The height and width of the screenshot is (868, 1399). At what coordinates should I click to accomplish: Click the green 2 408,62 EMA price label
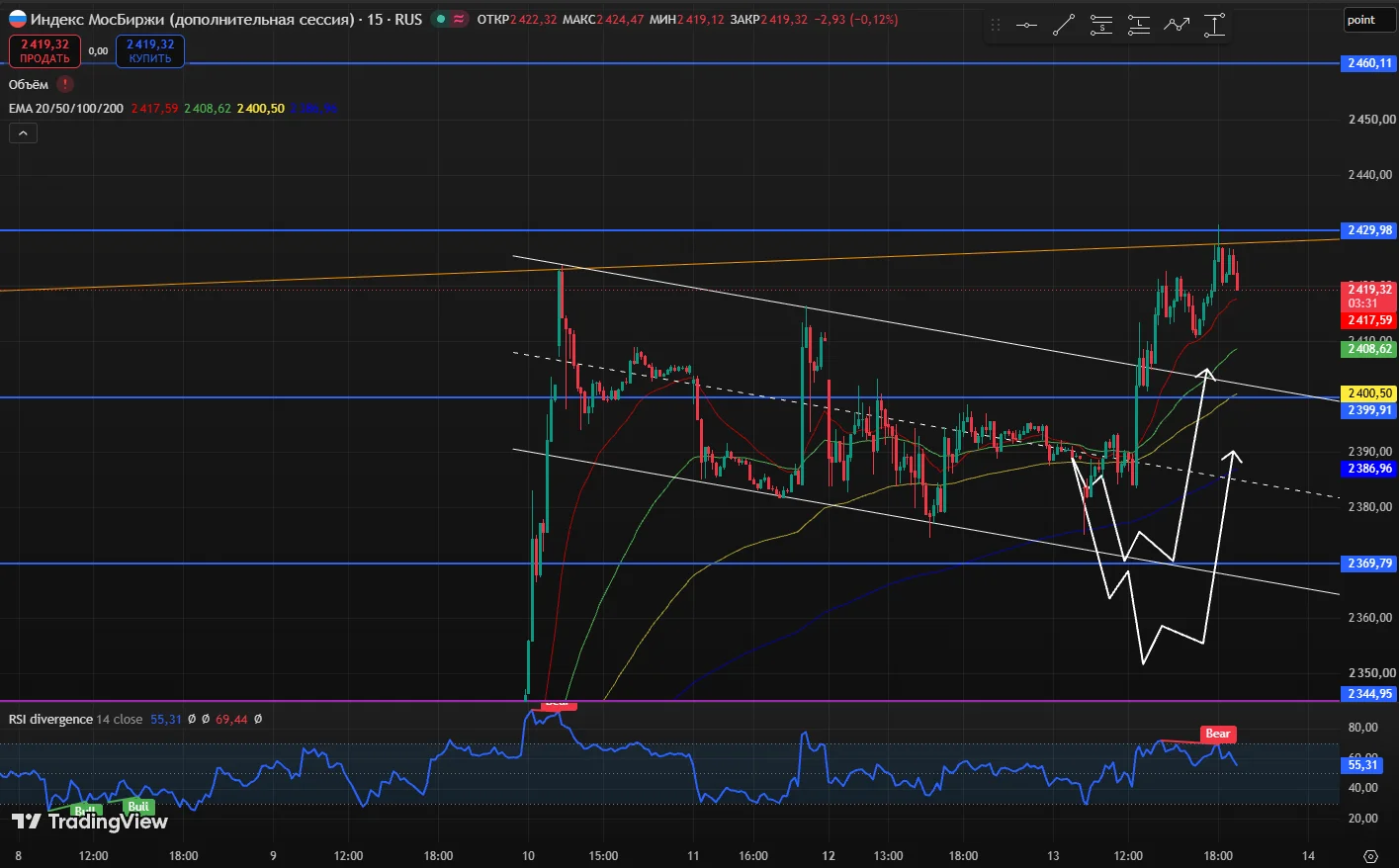pos(1368,349)
